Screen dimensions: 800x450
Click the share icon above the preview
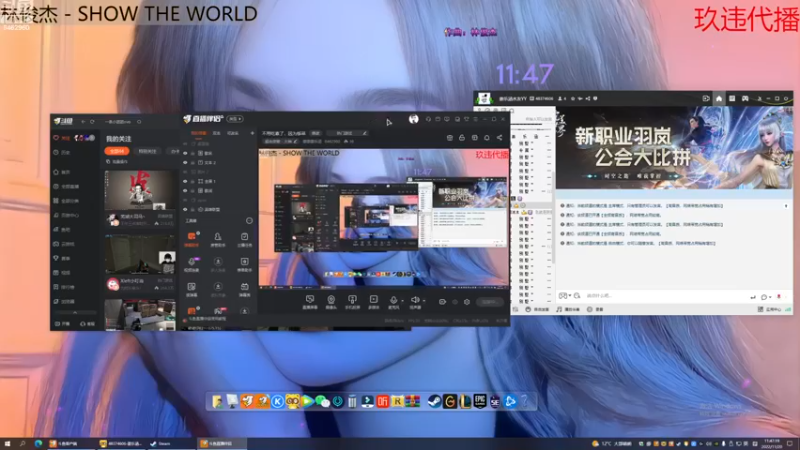(499, 138)
